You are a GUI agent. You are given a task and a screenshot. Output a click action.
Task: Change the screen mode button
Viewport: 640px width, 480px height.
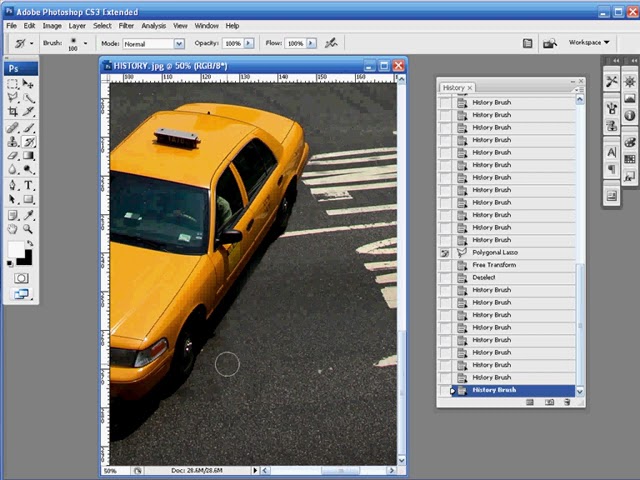tap(21, 294)
